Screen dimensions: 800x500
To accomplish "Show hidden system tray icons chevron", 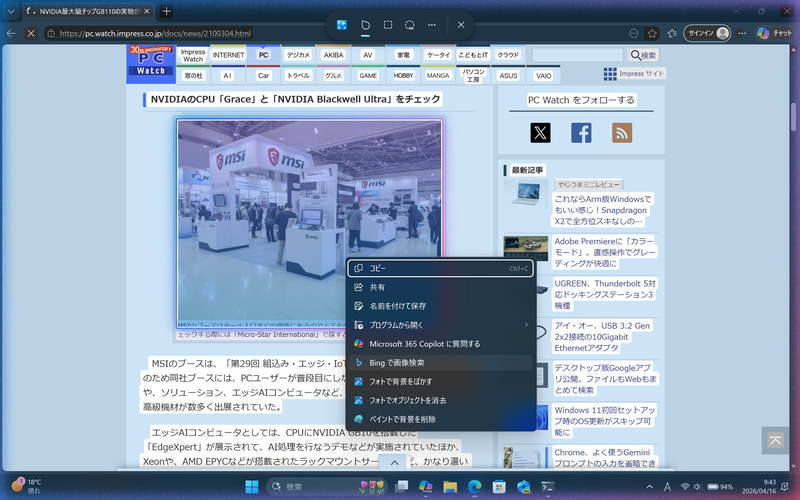I will [x=649, y=487].
